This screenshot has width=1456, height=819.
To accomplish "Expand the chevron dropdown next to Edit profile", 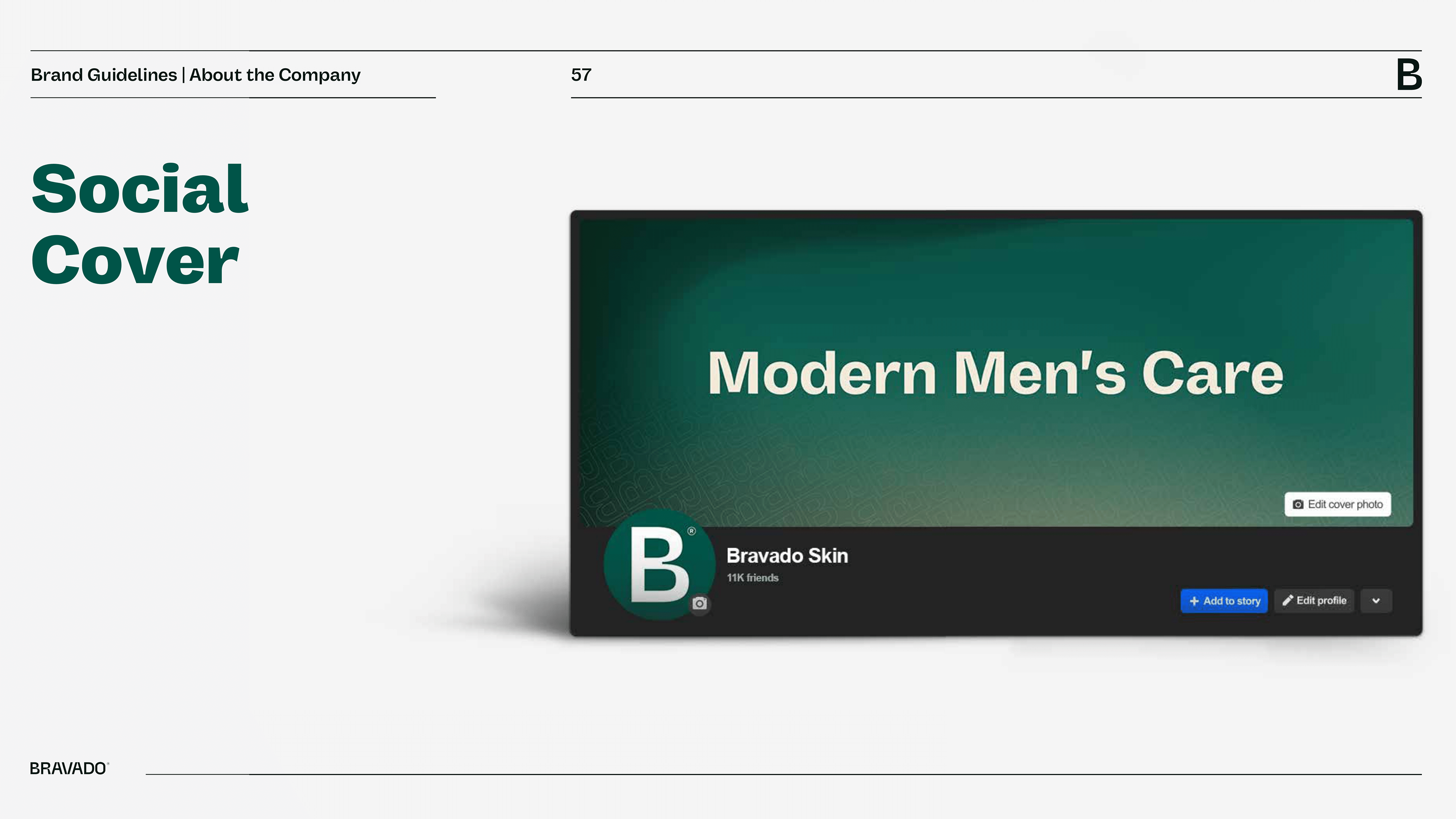I will point(1376,601).
